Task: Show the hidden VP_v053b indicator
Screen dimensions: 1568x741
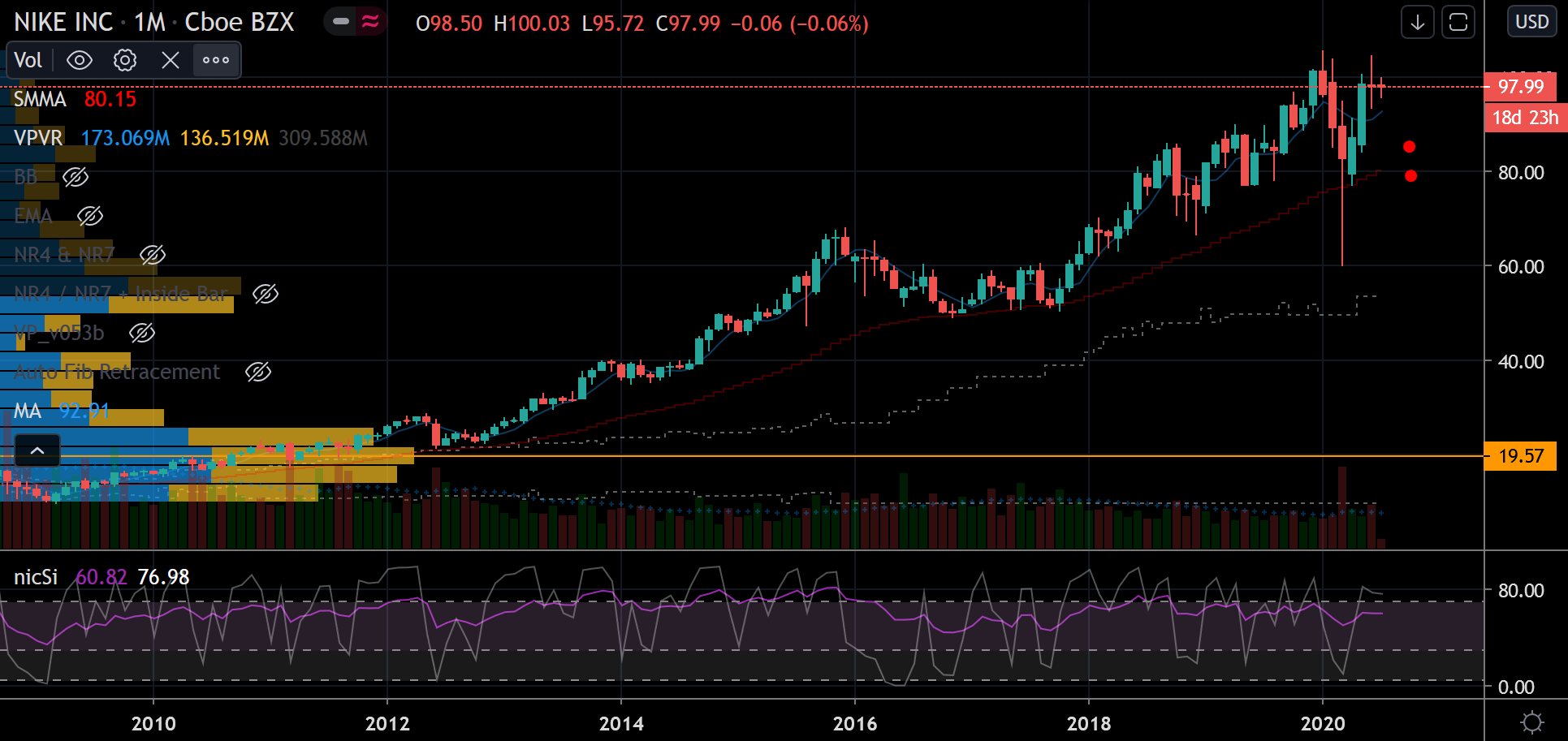Action: click(x=142, y=333)
